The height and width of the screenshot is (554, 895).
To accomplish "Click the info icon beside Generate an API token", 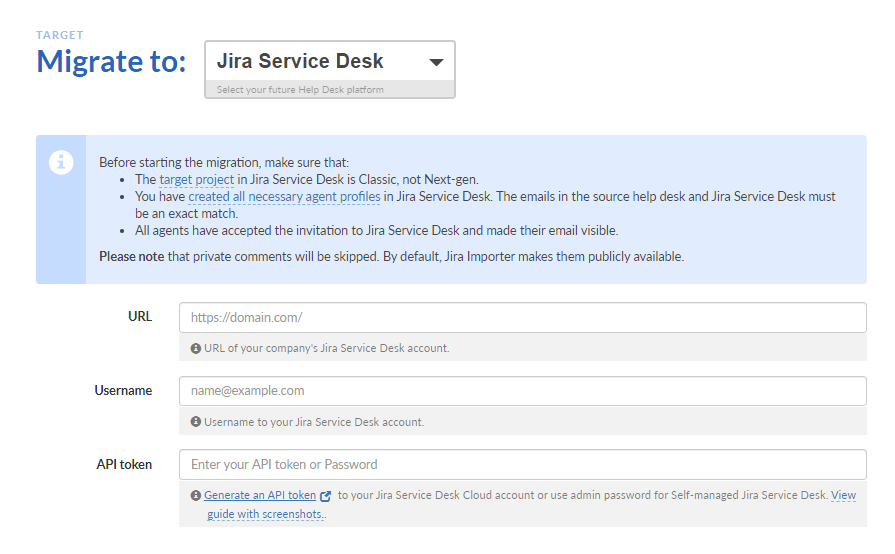I will click(x=196, y=495).
